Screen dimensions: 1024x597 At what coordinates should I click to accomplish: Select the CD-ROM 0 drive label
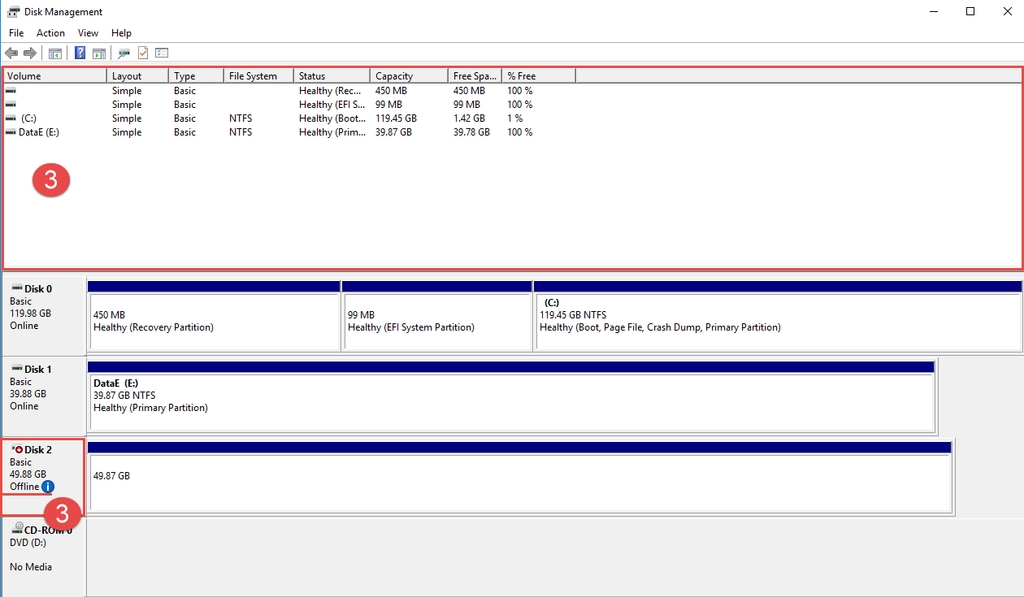coord(42,531)
